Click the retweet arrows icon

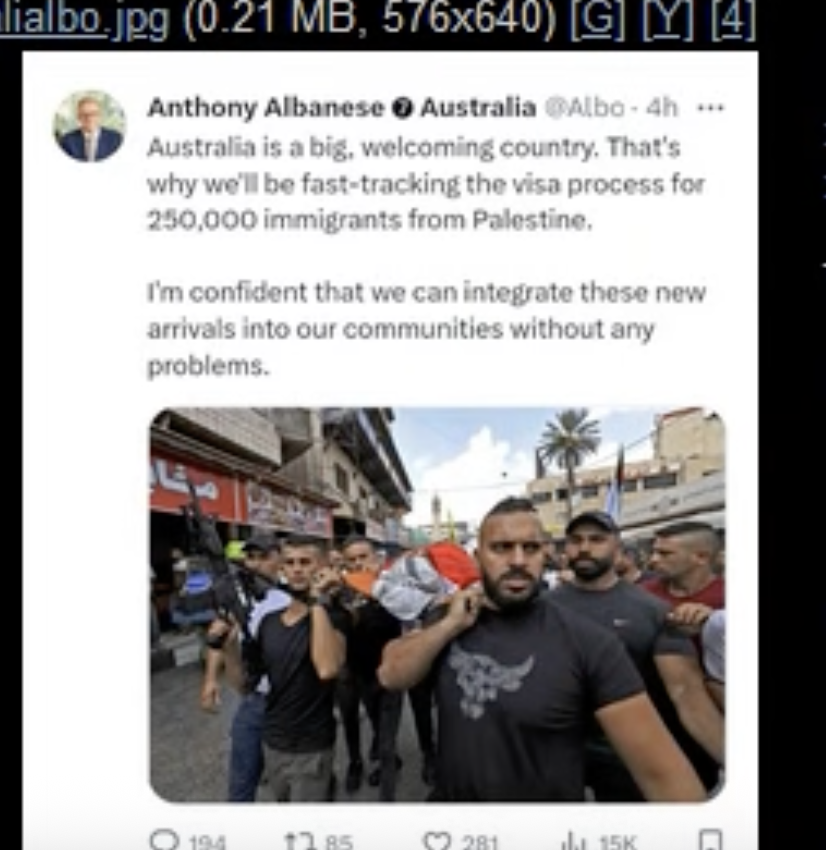[299, 841]
